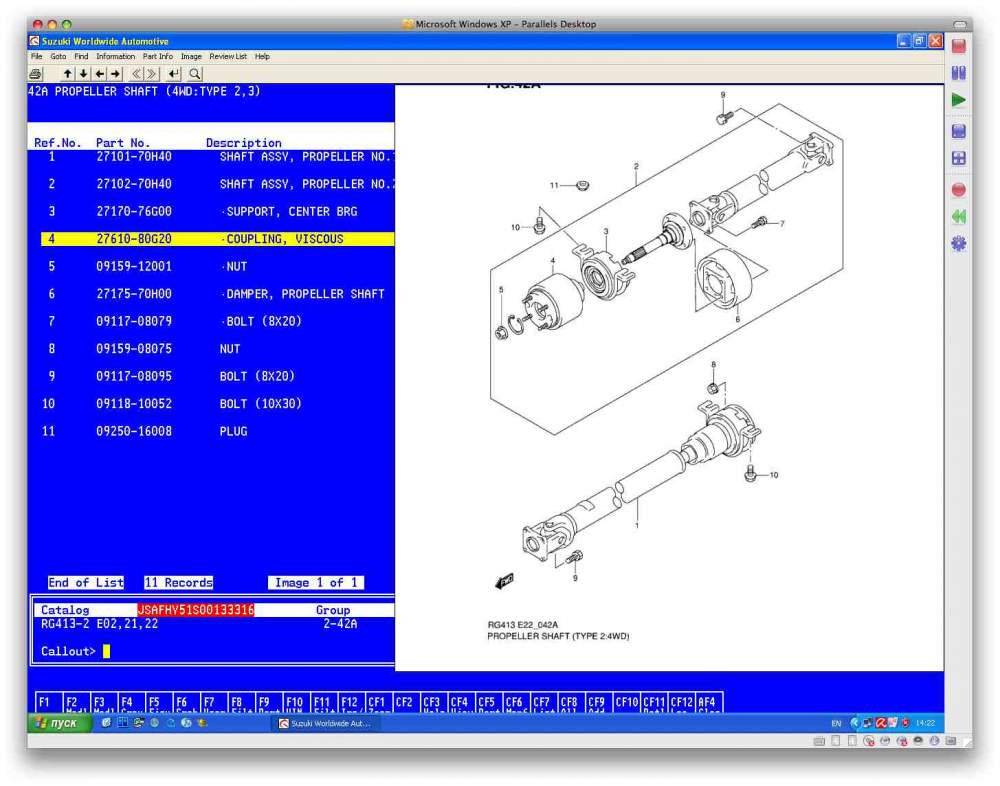Click the up arrow toolbar button
The width and height of the screenshot is (1000, 786).
click(x=68, y=74)
